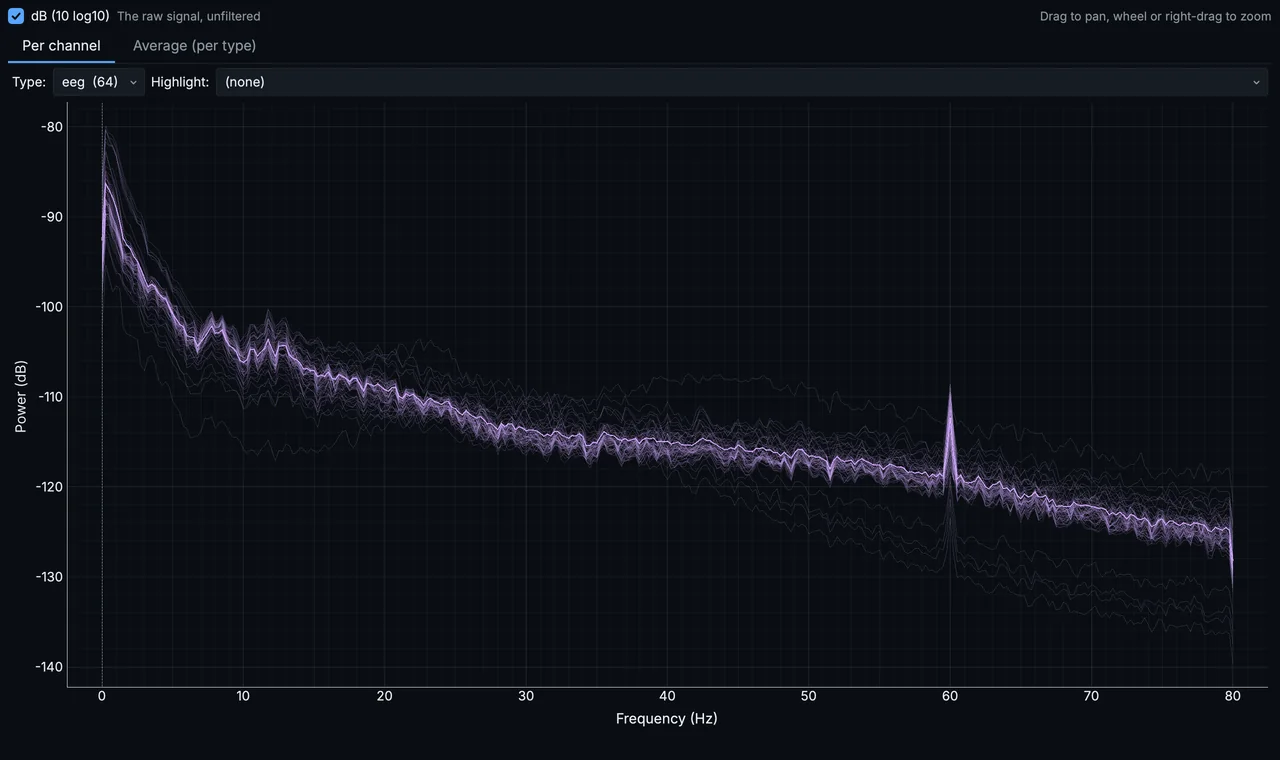Image resolution: width=1280 pixels, height=760 pixels.
Task: Click the x-axis tick label 60
Action: pyautogui.click(x=950, y=696)
